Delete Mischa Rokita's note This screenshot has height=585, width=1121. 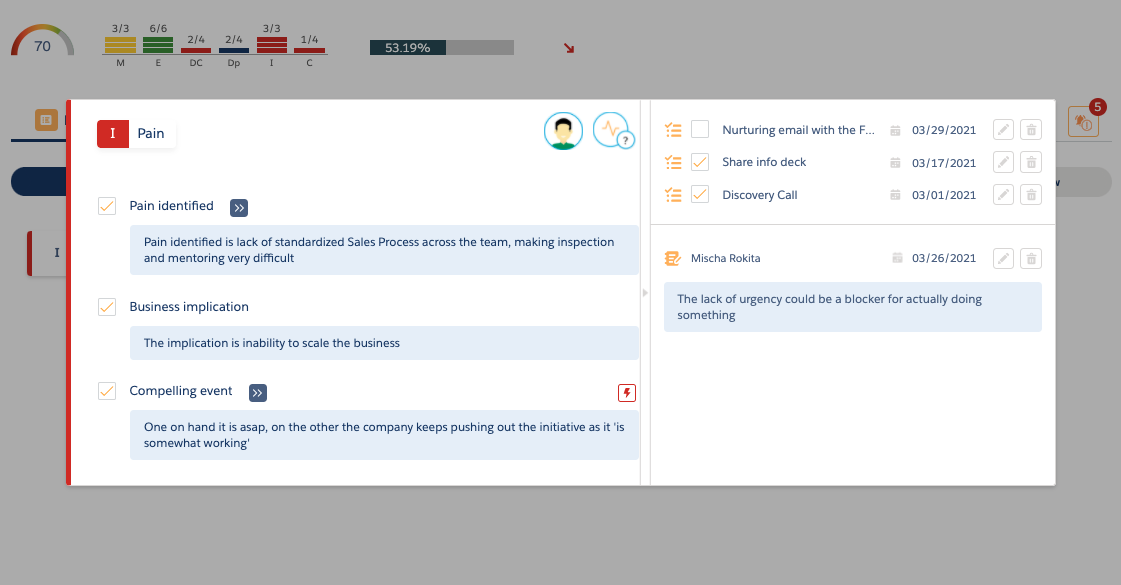click(x=1032, y=258)
